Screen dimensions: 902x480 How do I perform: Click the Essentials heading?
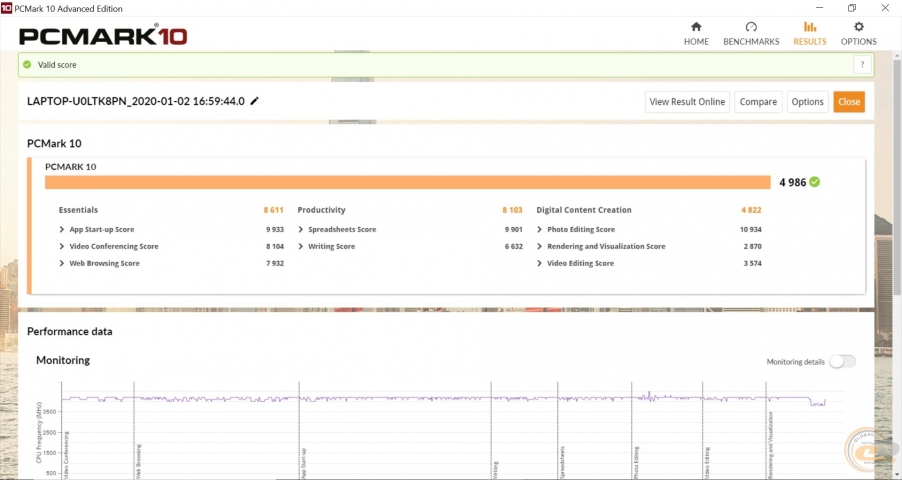pyautogui.click(x=78, y=210)
